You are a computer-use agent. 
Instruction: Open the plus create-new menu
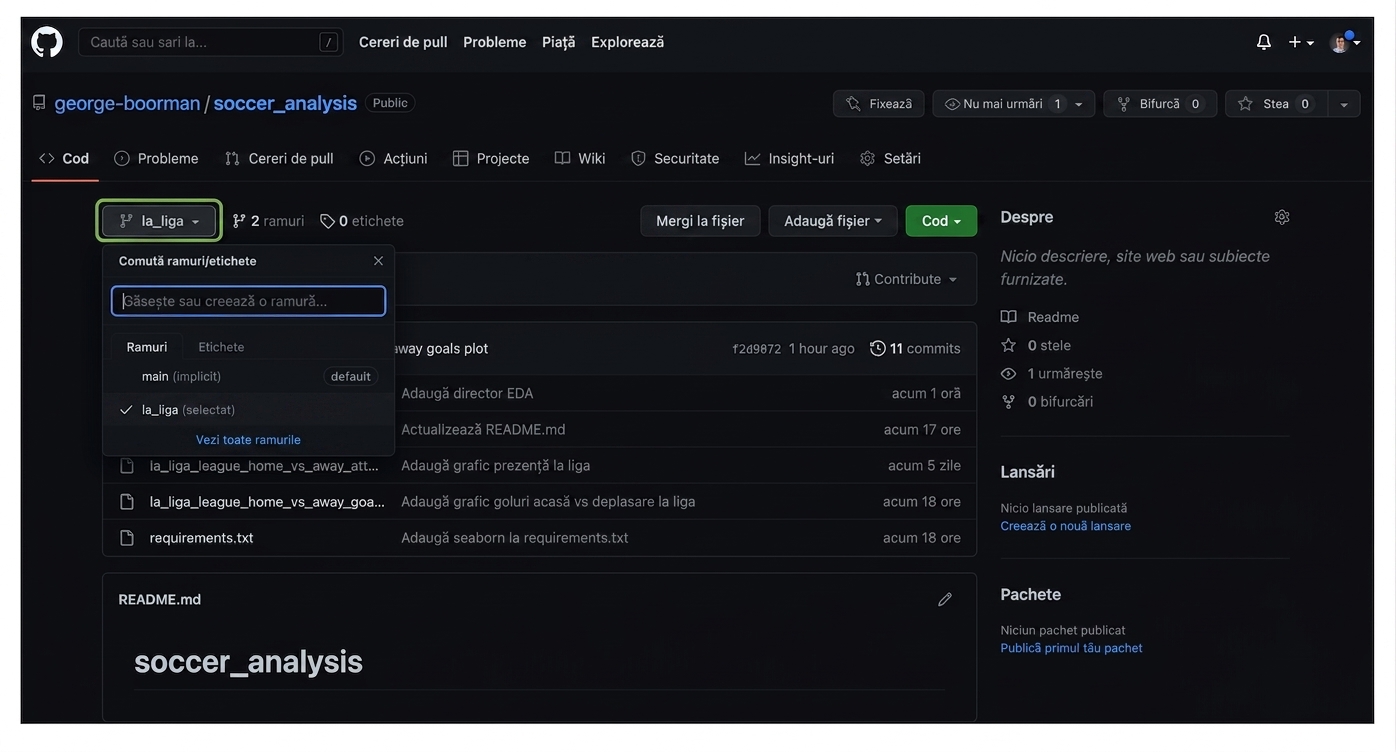(1301, 42)
